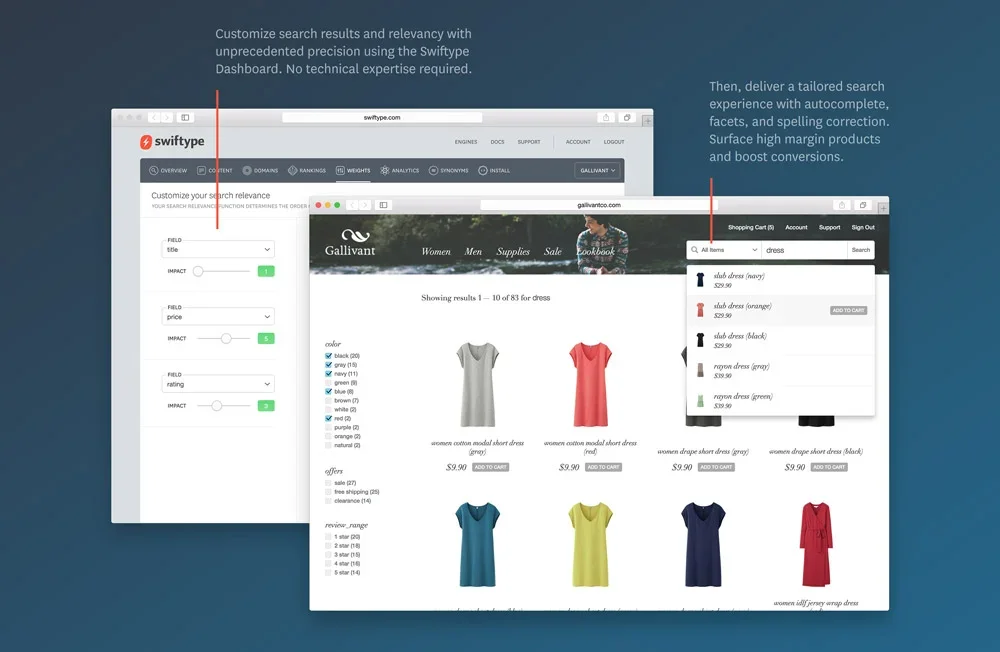This screenshot has height=652, width=1000.
Task: Click the Swiftype lightning bolt logo icon
Action: coord(146,142)
